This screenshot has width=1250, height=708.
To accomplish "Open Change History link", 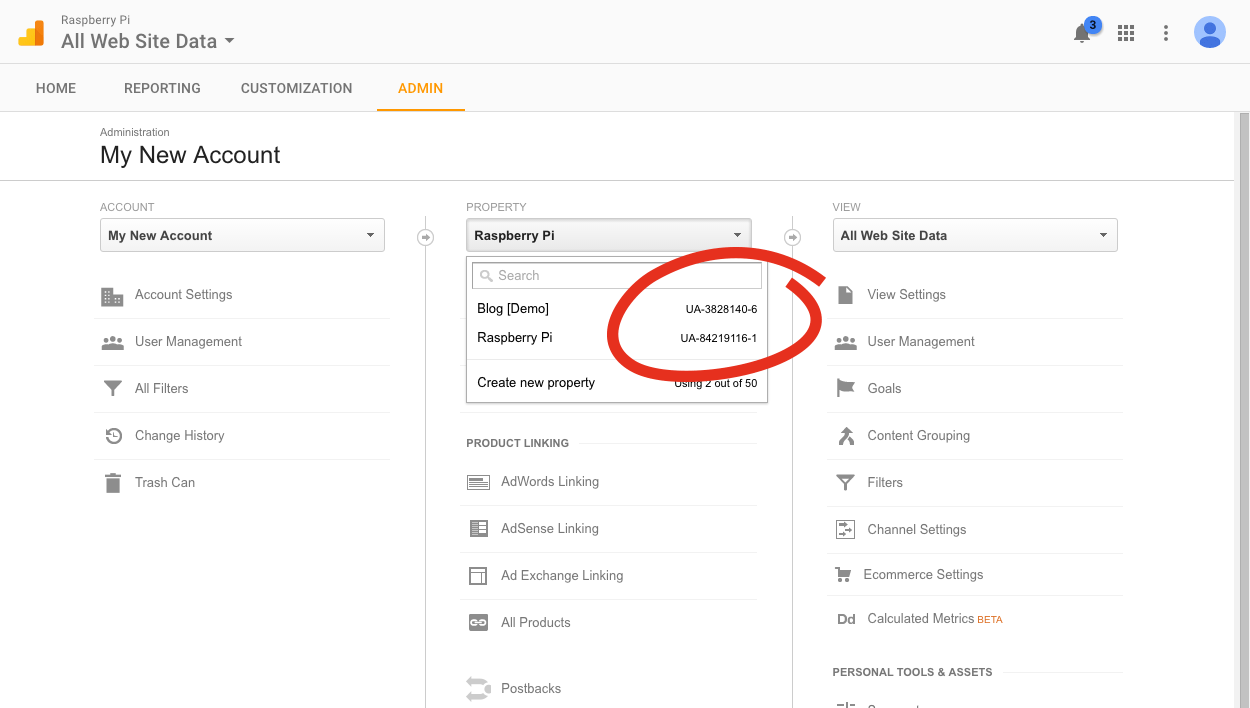I will click(179, 436).
